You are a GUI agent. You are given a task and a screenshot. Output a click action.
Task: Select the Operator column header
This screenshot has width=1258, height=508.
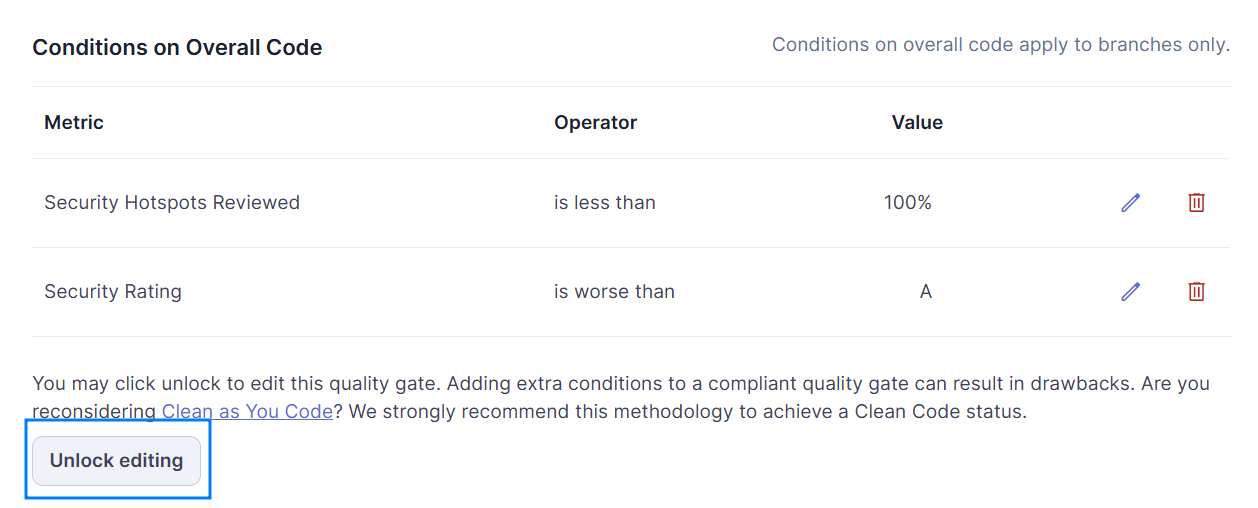(x=596, y=123)
